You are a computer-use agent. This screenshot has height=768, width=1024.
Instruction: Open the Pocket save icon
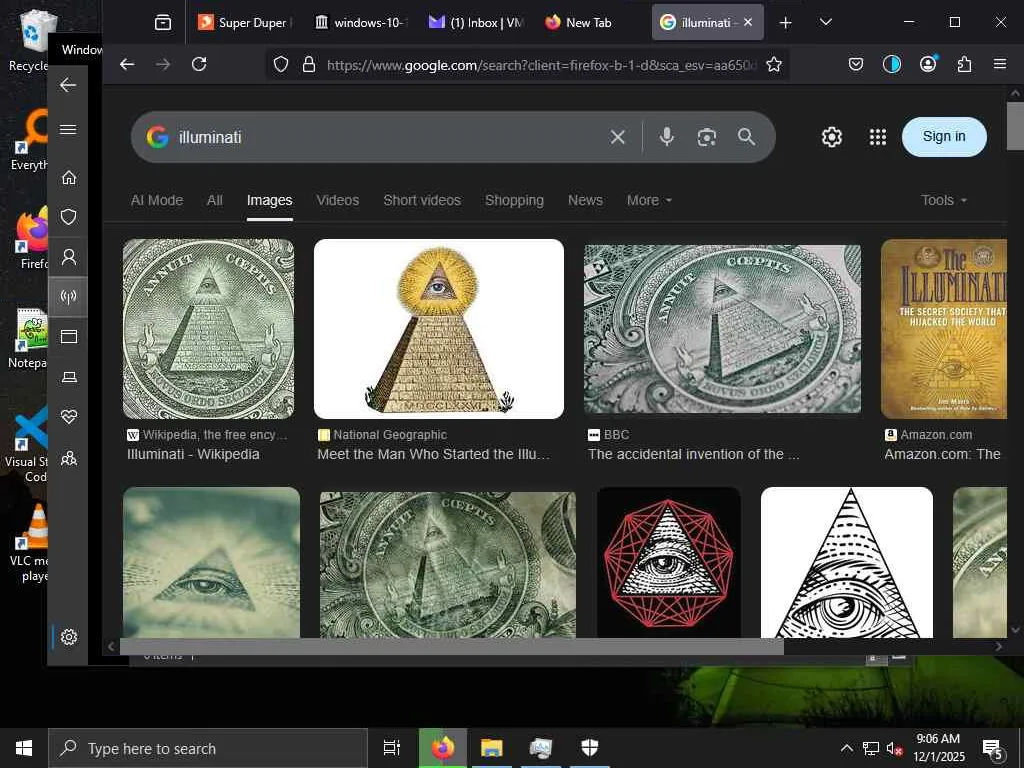click(x=856, y=64)
